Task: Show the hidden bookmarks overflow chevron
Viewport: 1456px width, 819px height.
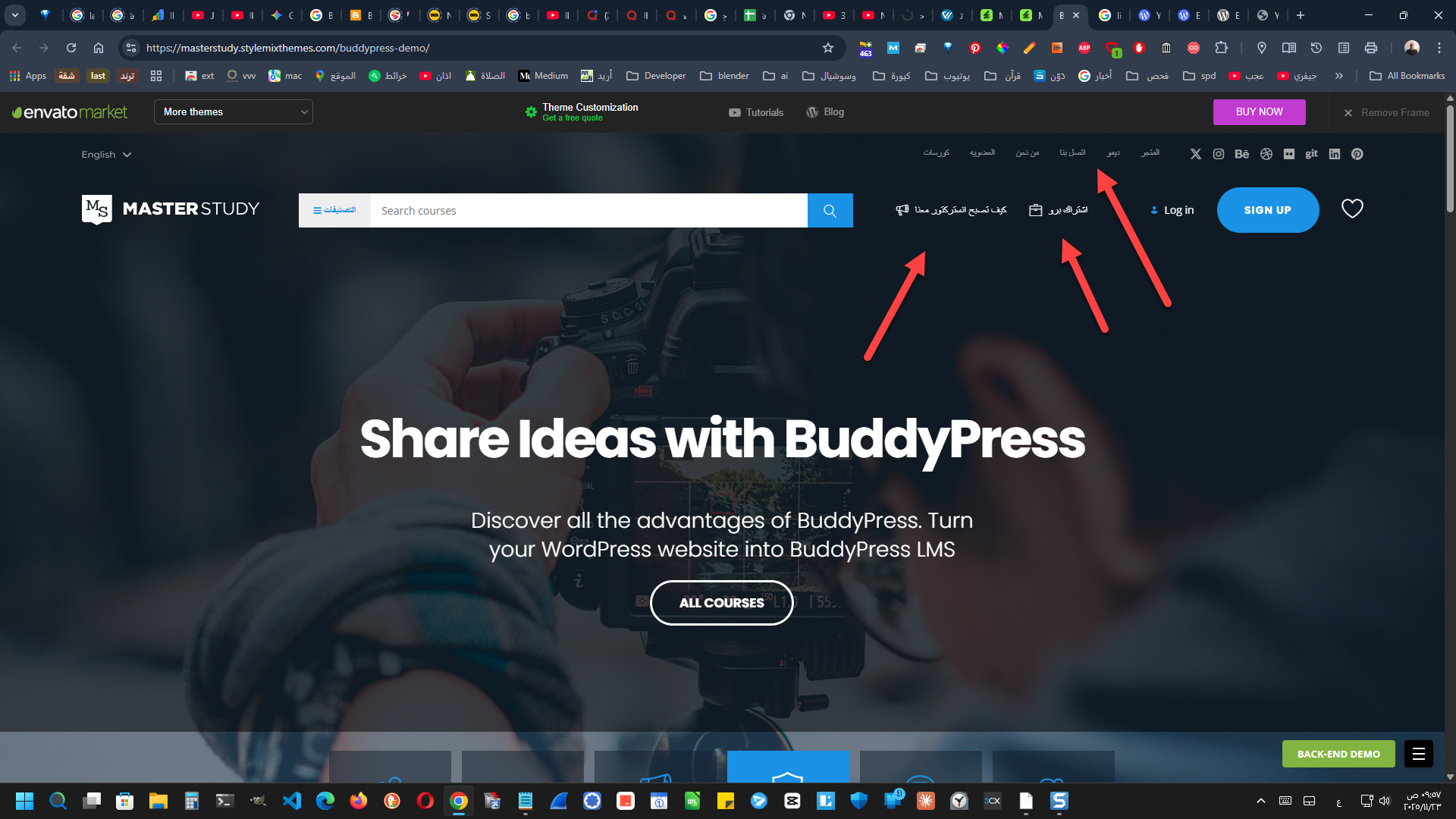Action: coord(1339,76)
